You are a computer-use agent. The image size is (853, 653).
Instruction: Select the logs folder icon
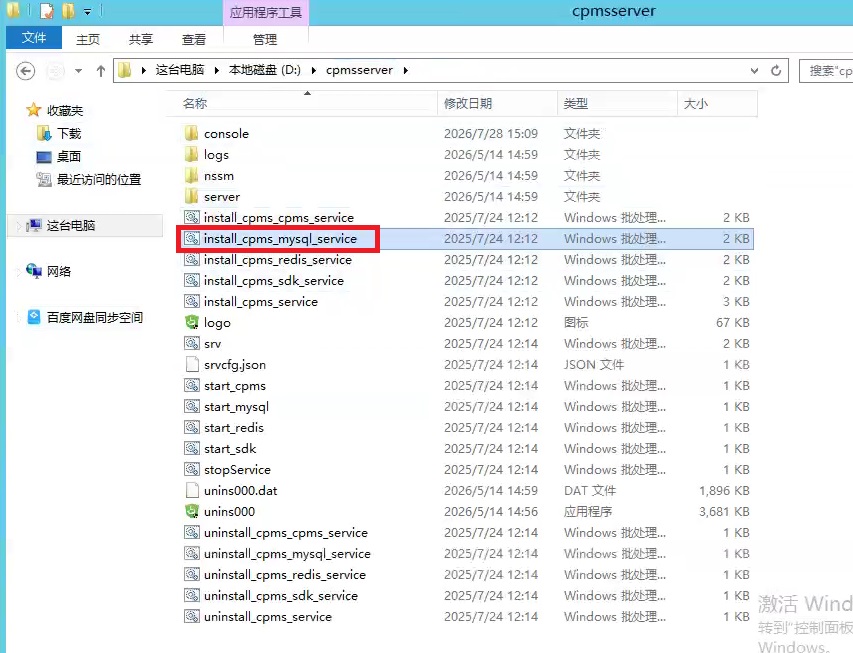click(x=191, y=155)
